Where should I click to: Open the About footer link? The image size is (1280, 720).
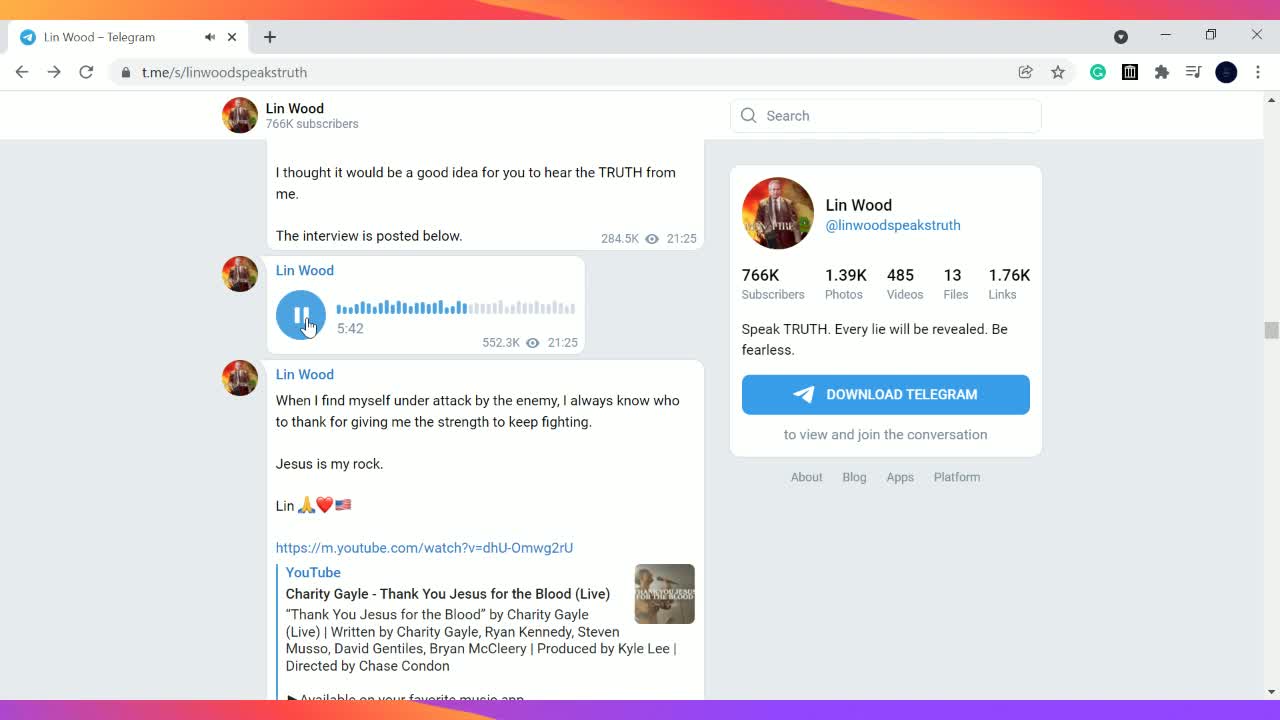click(x=807, y=477)
